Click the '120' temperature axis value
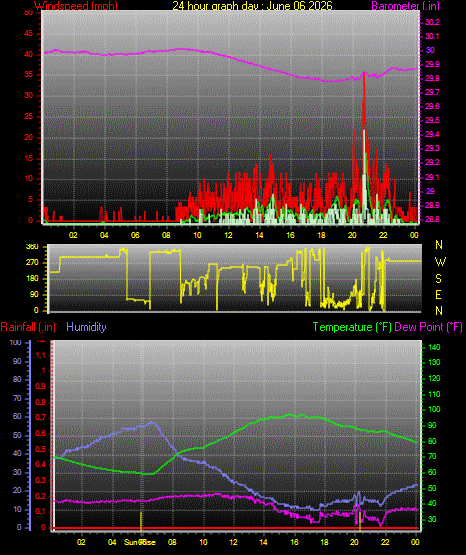This screenshot has height=555, width=466. 434,378
